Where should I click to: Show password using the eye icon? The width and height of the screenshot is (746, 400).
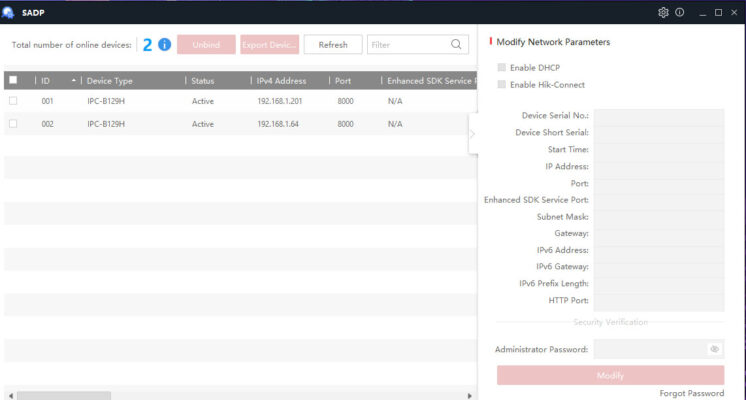pos(715,349)
